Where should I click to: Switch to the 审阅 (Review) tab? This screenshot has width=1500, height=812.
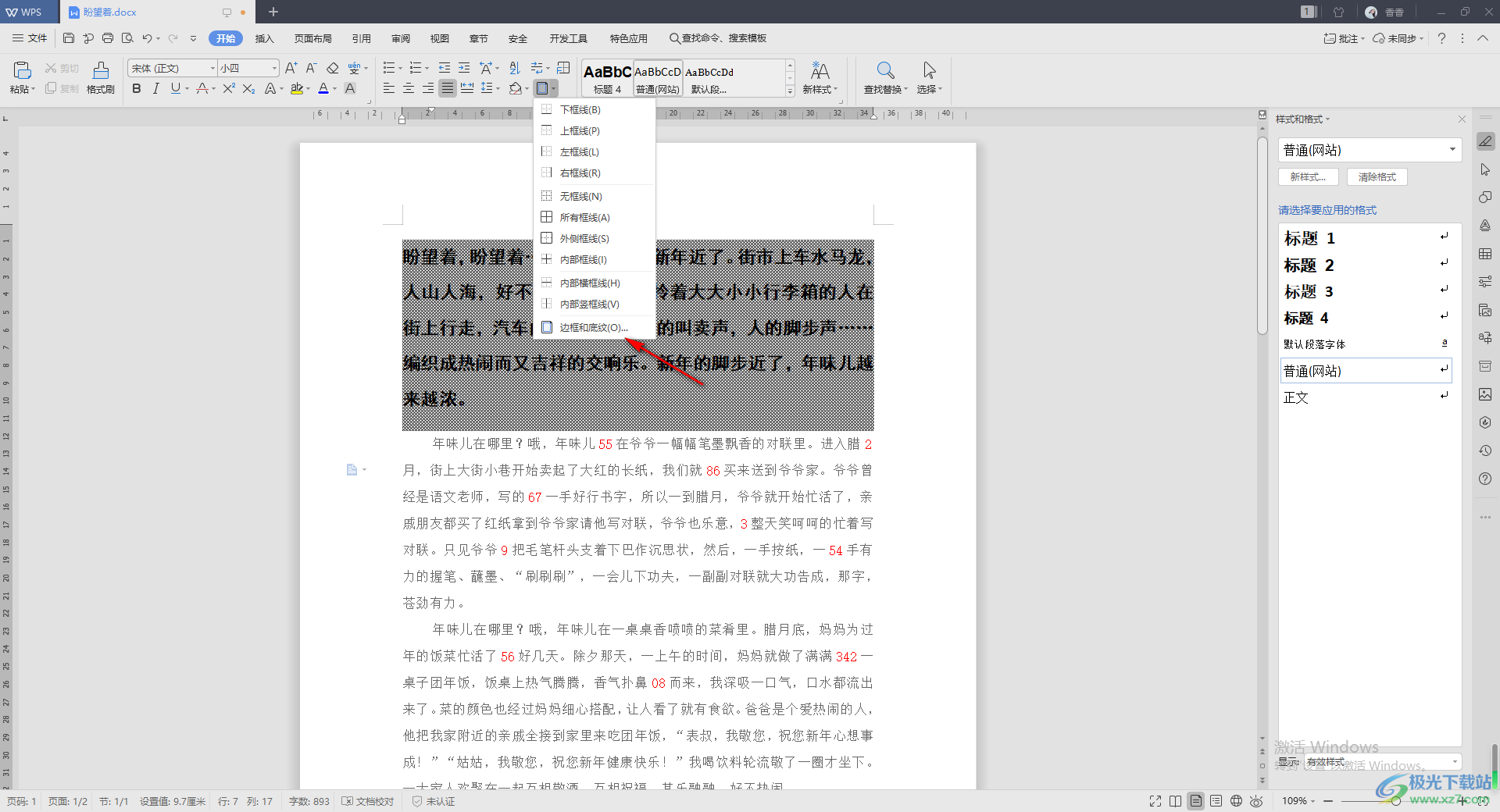tap(401, 38)
